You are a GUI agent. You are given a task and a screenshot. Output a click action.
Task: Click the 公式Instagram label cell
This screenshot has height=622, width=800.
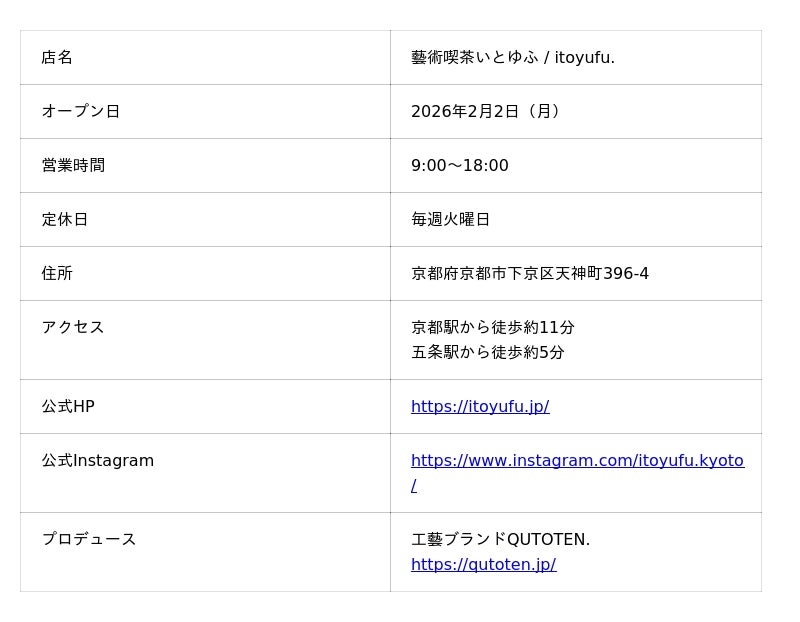[x=98, y=461]
